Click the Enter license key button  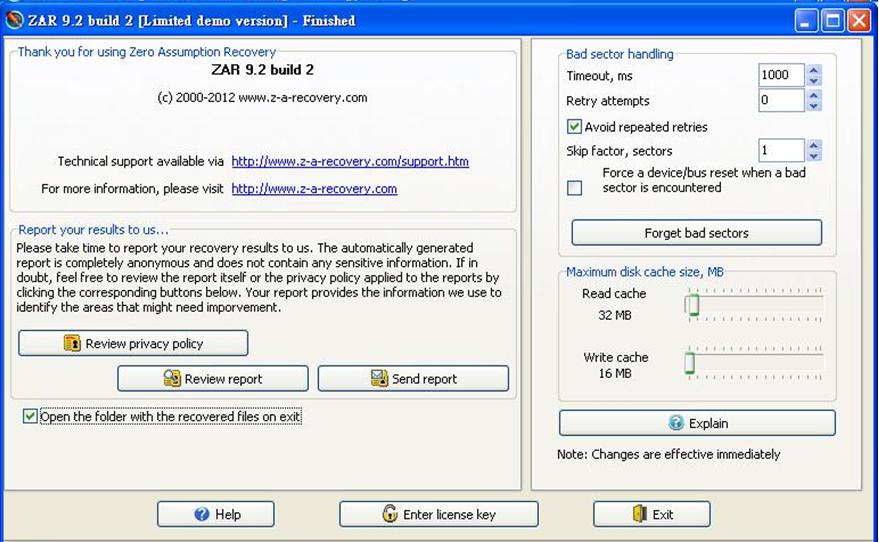click(x=438, y=514)
